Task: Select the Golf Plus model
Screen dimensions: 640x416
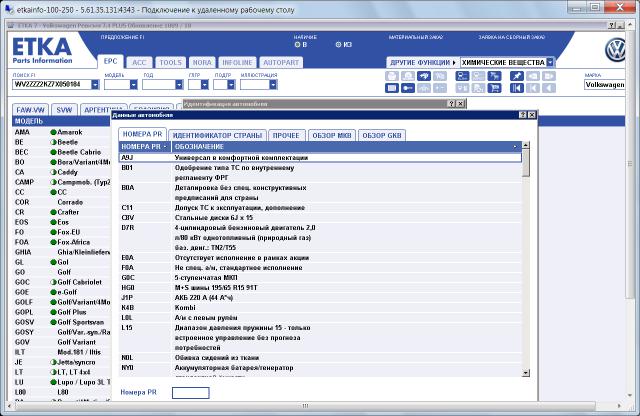Action: 61,312
